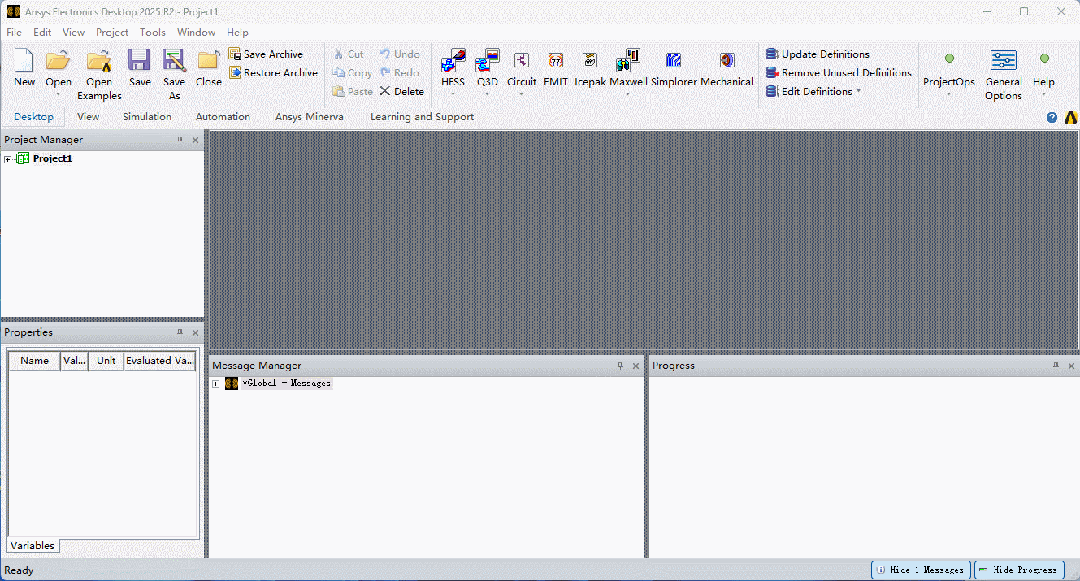
Task: Close the Message Manager panel
Action: [x=636, y=366]
